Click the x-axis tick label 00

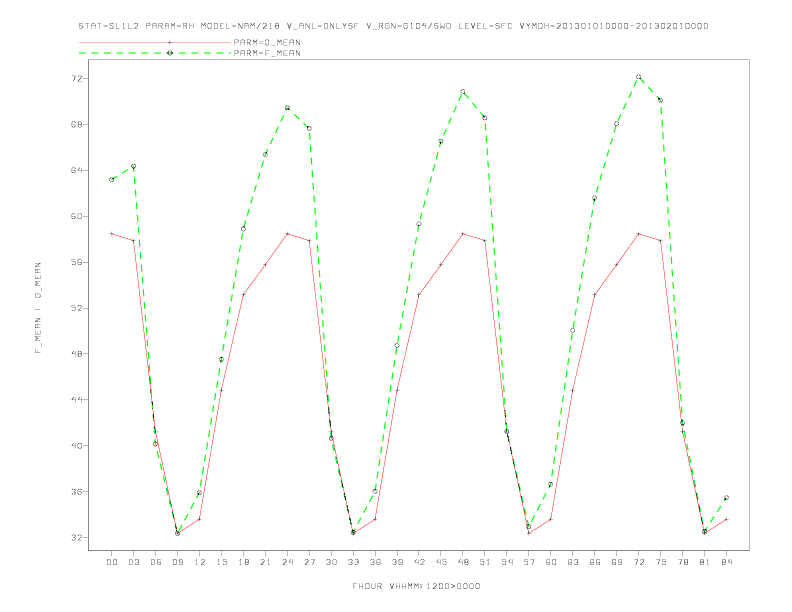pos(112,562)
